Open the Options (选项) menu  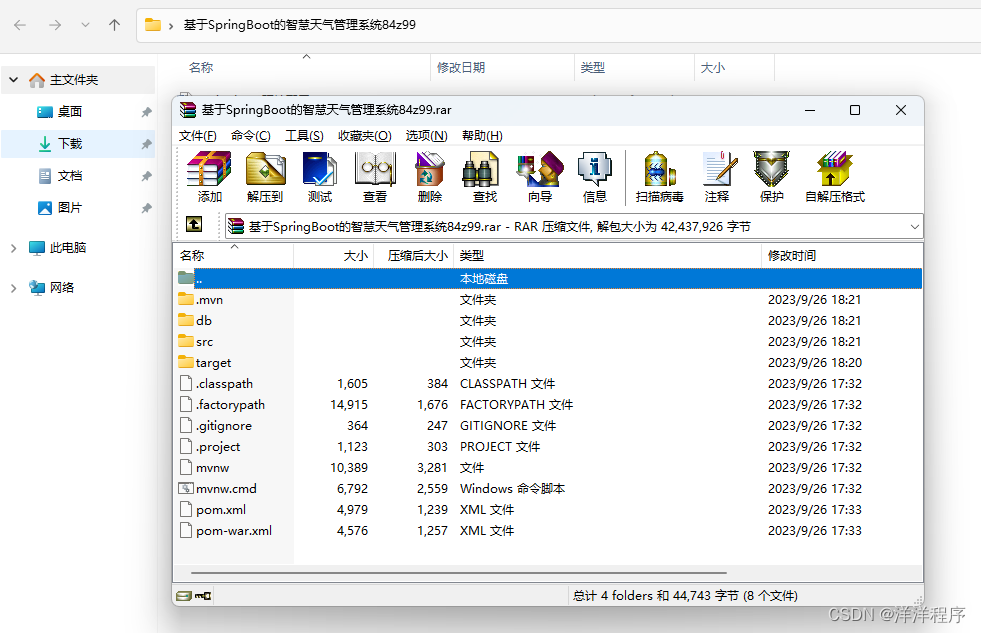coord(427,136)
